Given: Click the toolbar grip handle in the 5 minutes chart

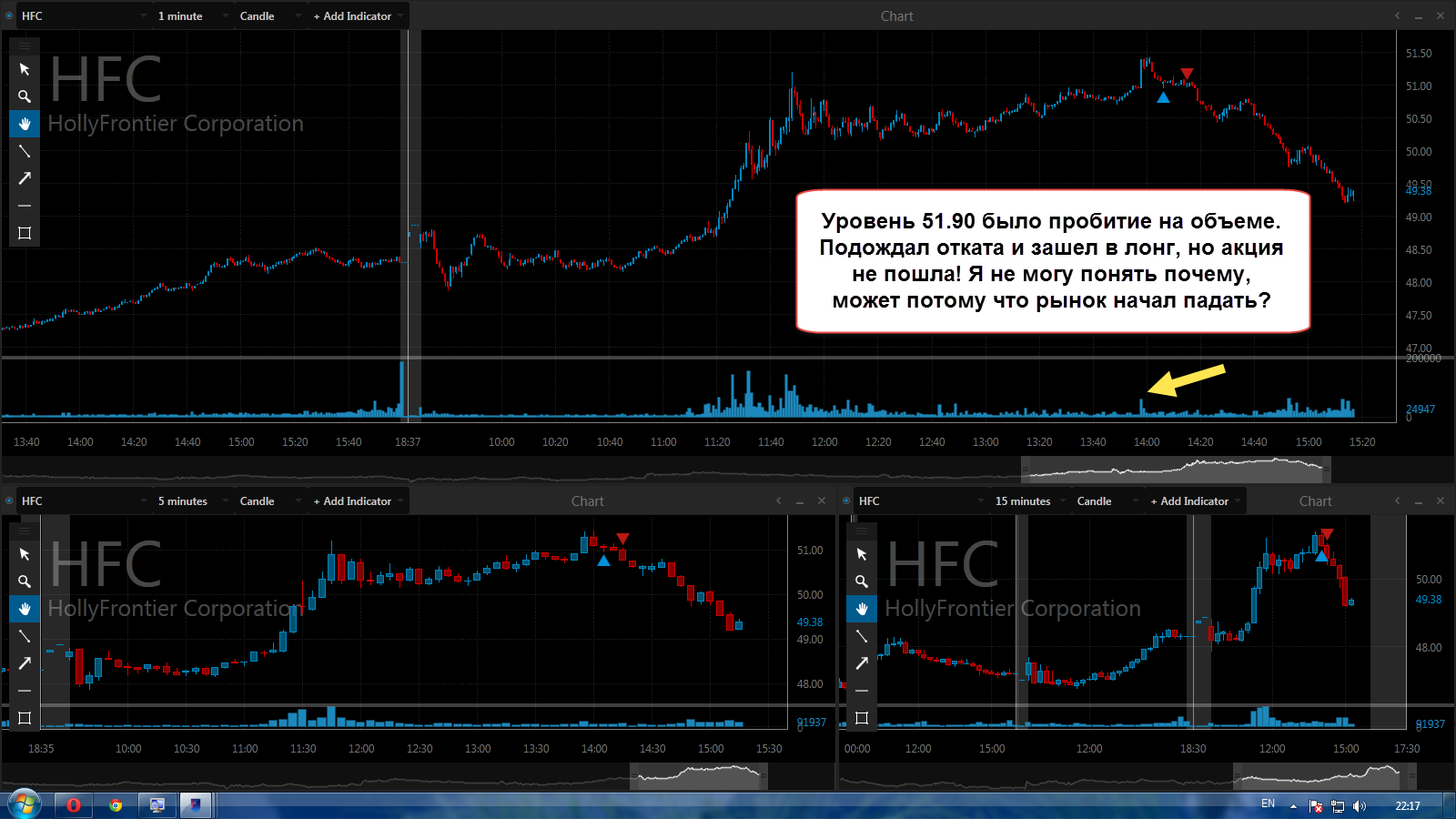Looking at the screenshot, I should click(25, 530).
